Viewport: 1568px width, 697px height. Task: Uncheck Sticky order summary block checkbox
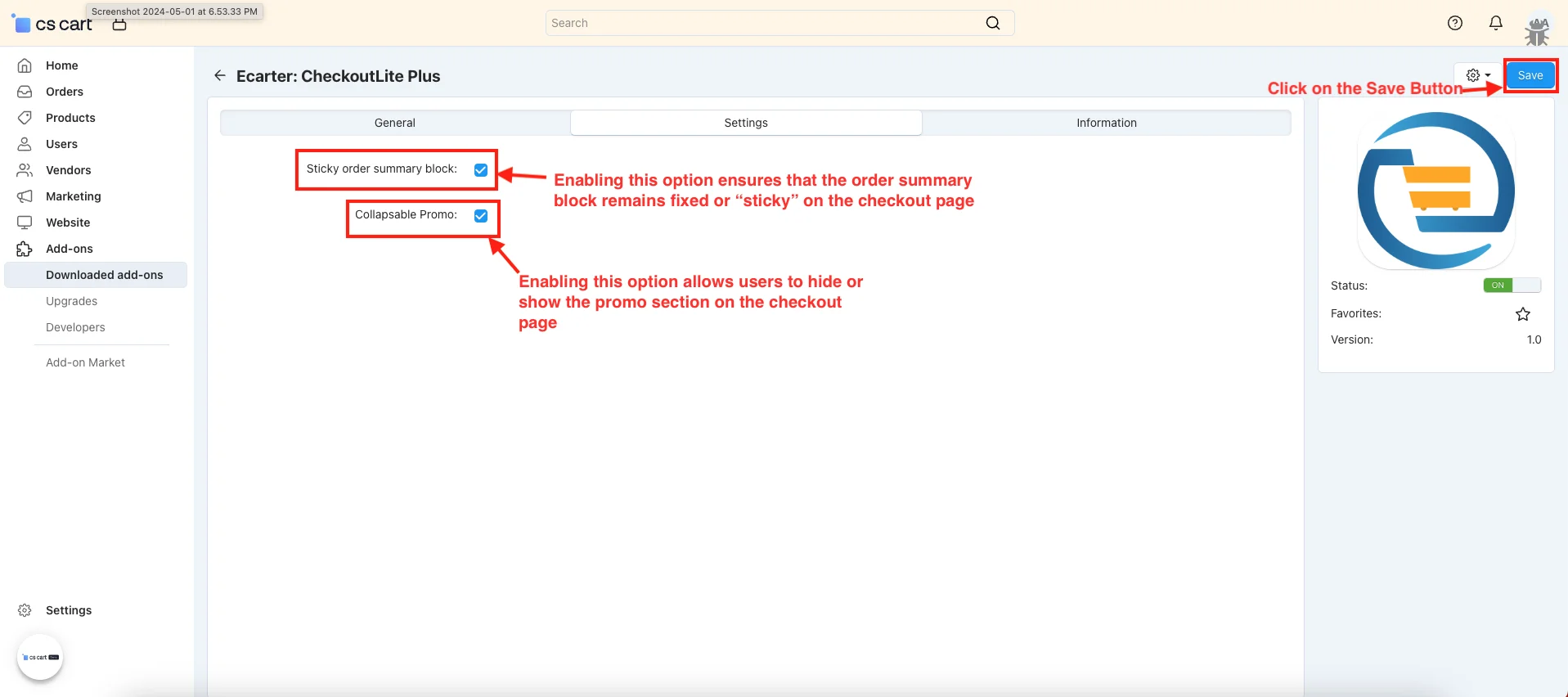(481, 170)
